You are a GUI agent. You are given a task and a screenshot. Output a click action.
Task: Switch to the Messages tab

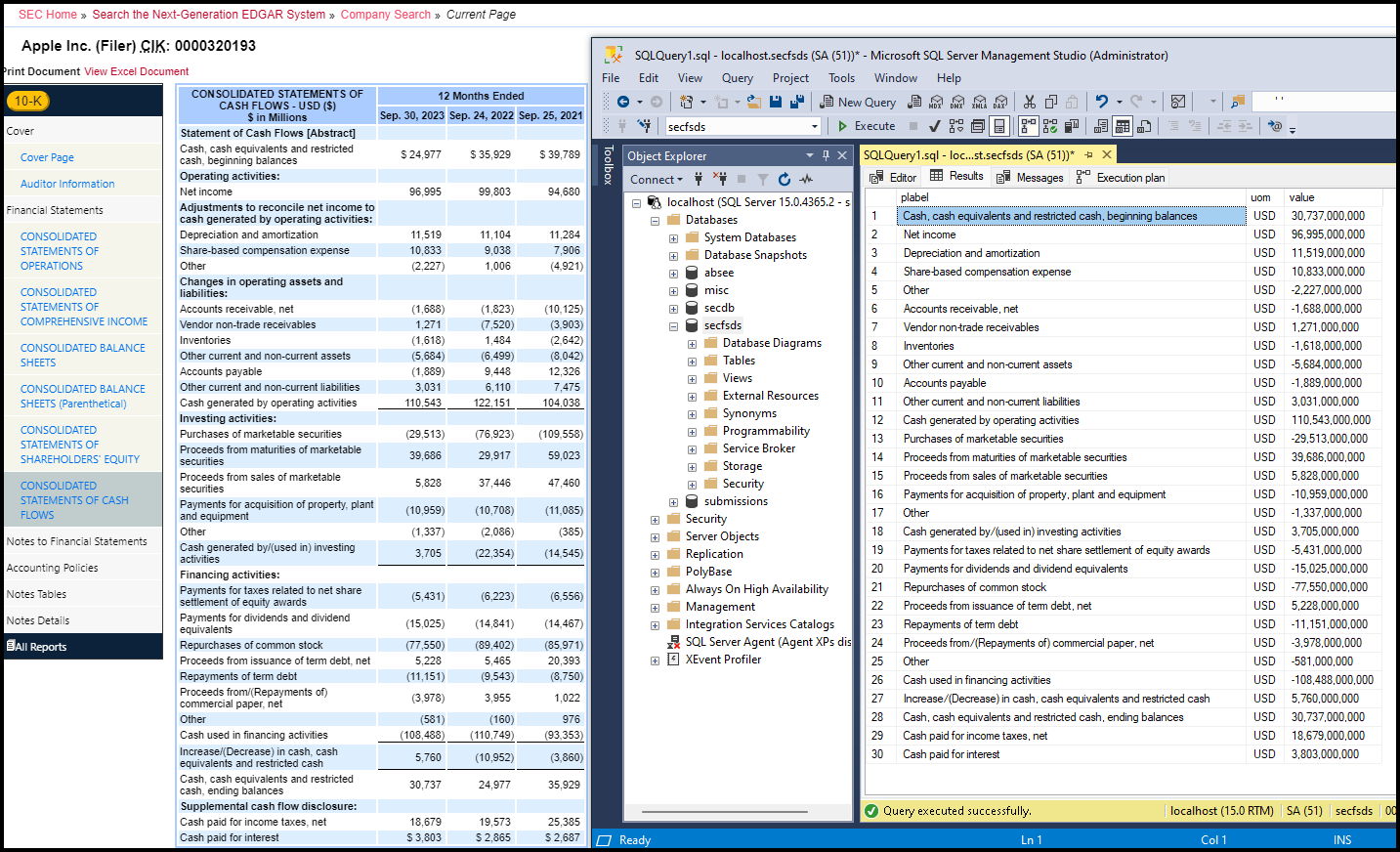(x=1030, y=178)
